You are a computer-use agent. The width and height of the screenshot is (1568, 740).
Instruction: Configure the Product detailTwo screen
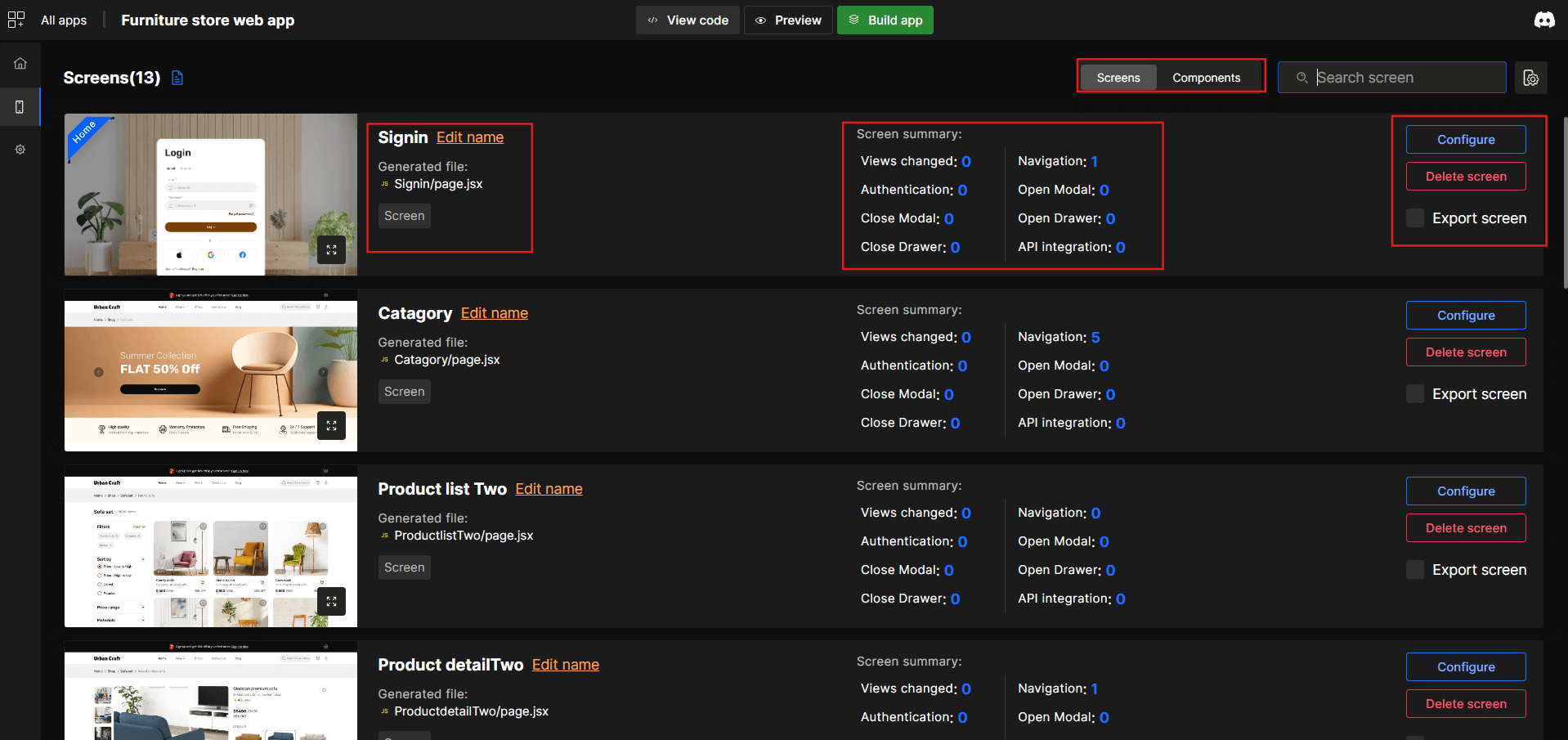1466,667
